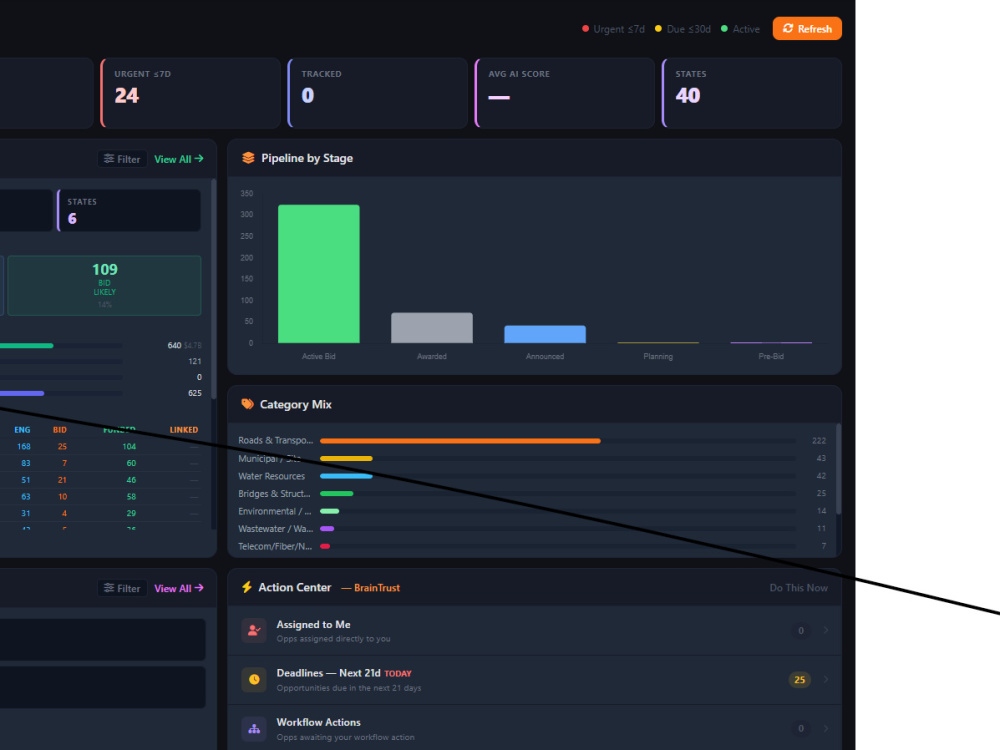Click the Awarded gray bar
1000x750 pixels.
(x=432, y=328)
